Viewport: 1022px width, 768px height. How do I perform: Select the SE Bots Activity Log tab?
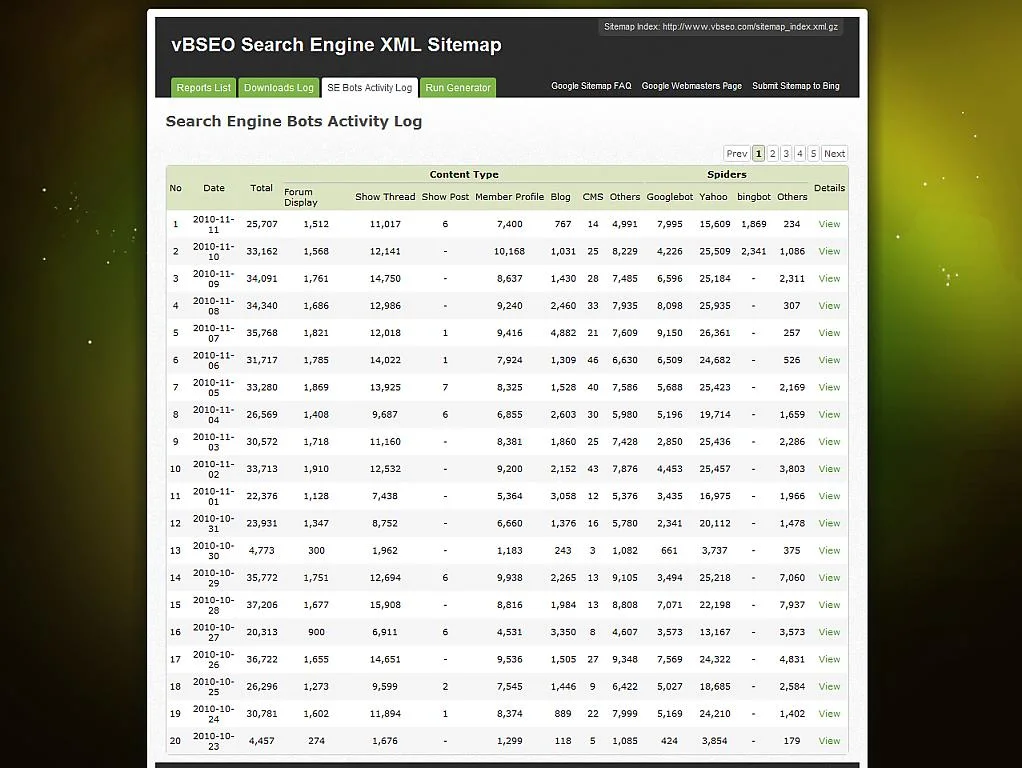(370, 87)
